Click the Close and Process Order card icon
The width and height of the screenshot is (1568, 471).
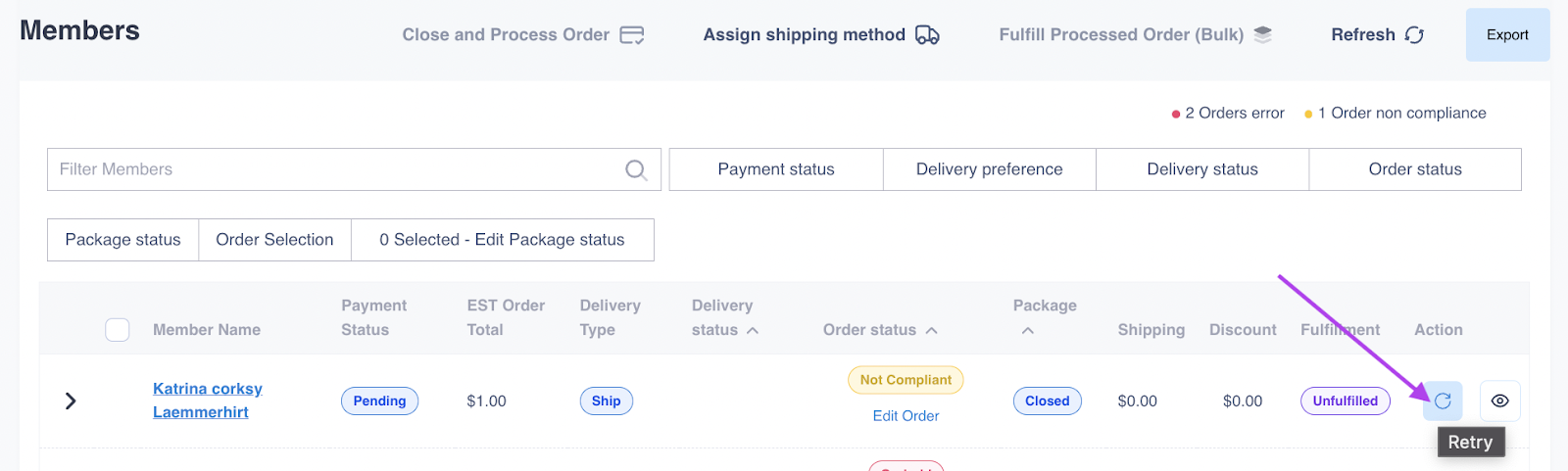[x=632, y=35]
